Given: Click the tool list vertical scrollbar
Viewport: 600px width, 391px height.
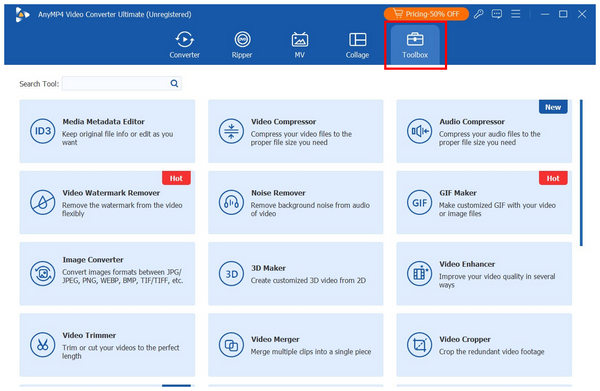Looking at the screenshot, I should (x=581, y=173).
